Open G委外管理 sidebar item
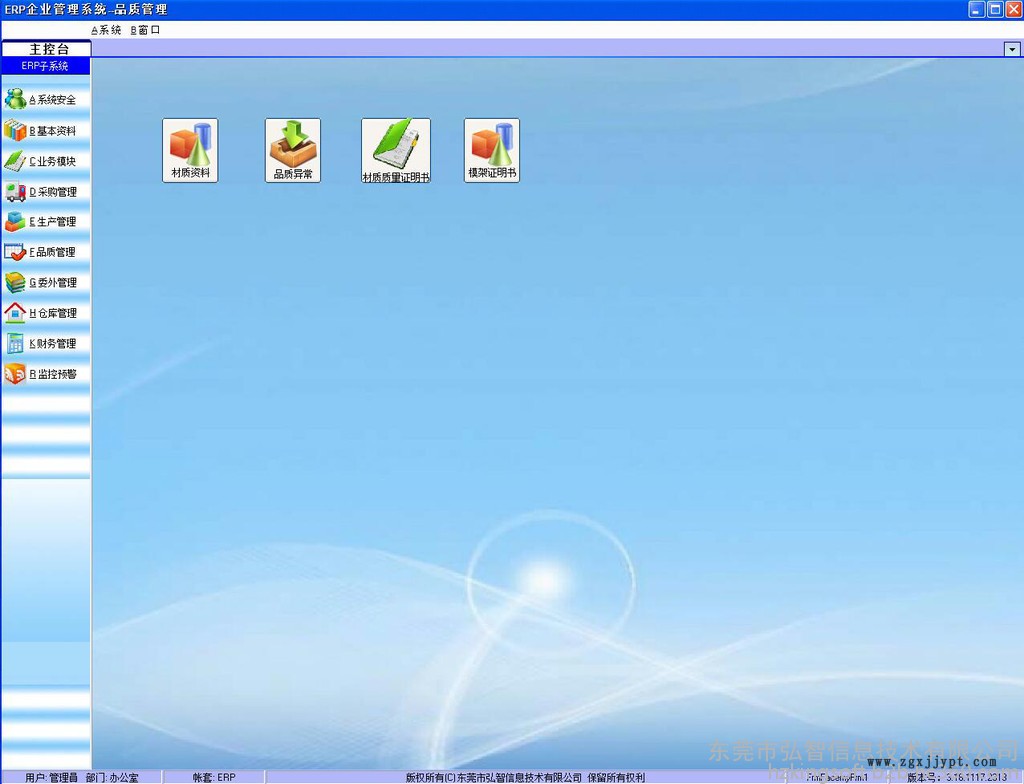 pyautogui.click(x=45, y=283)
